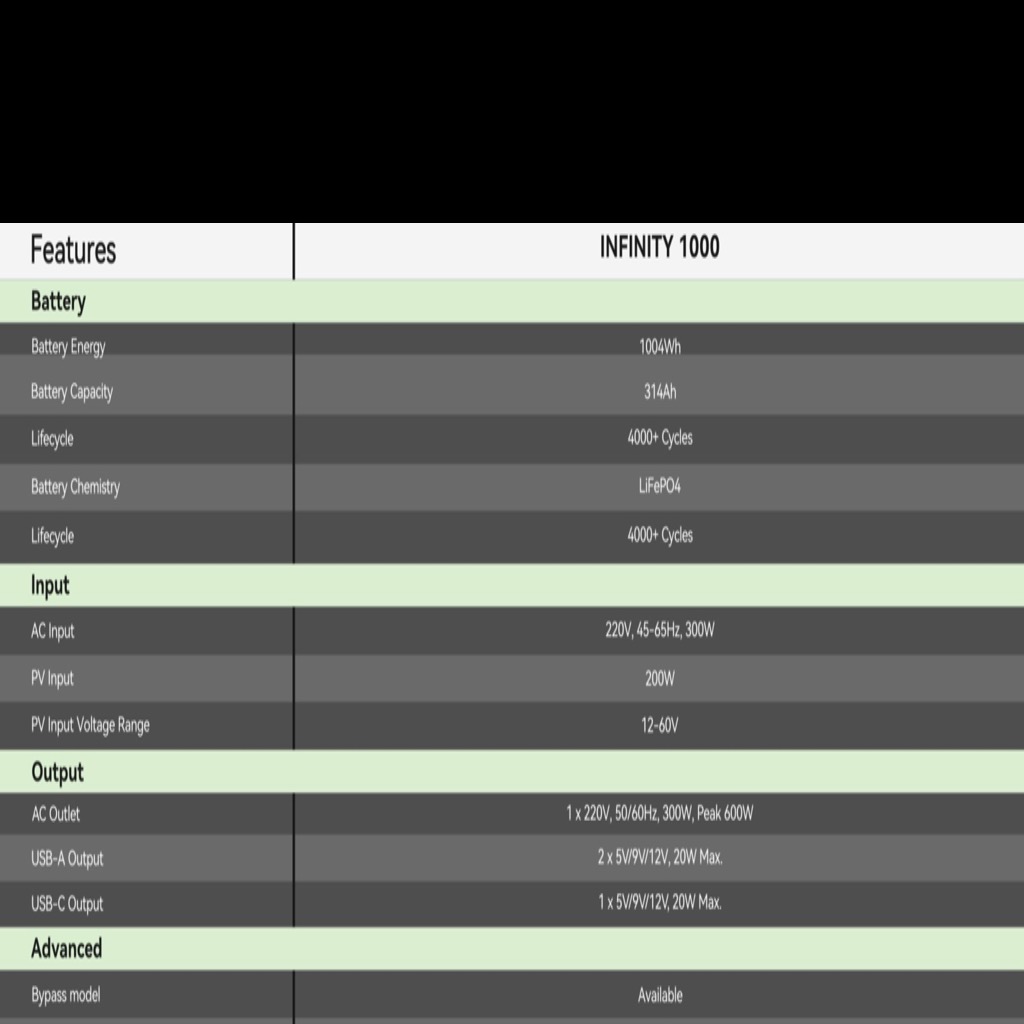Select the Battery Chemistry label
The image size is (1024, 1024).
pyautogui.click(x=75, y=487)
